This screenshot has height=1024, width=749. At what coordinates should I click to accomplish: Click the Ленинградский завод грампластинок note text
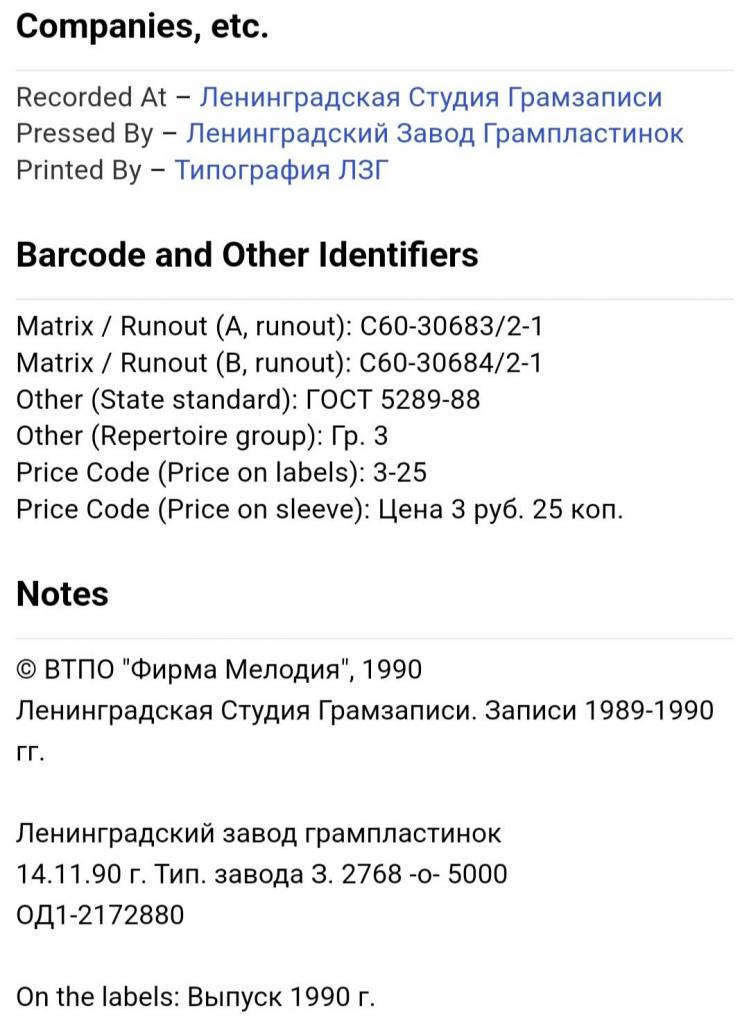(x=259, y=833)
